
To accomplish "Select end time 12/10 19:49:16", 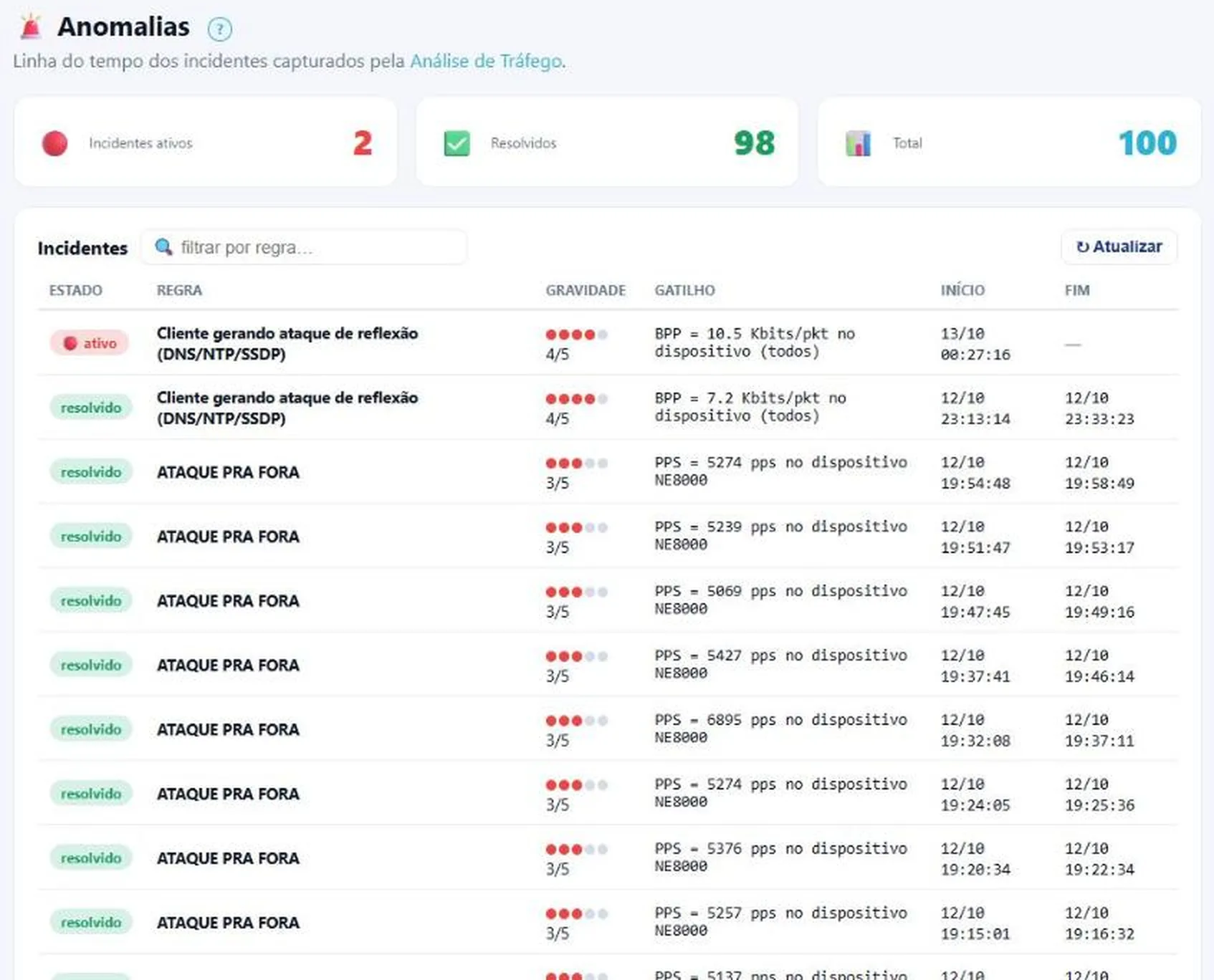I will tap(1099, 601).
